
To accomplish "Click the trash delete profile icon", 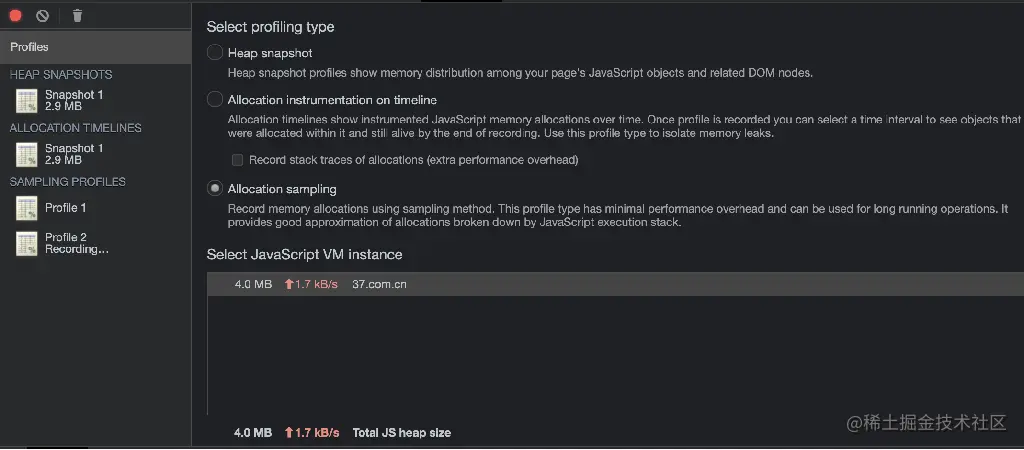I will click(x=77, y=16).
